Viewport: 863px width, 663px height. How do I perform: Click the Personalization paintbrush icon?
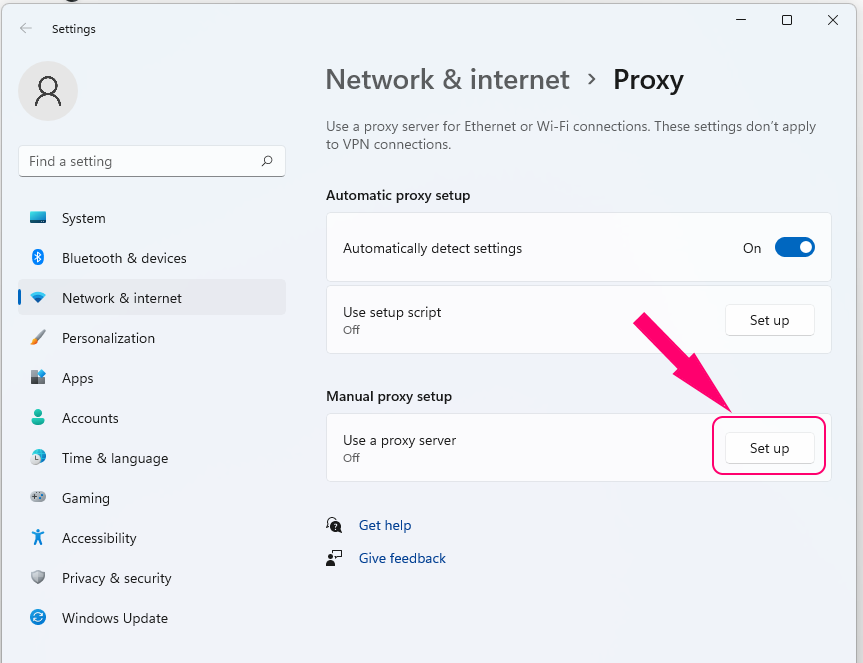38,338
